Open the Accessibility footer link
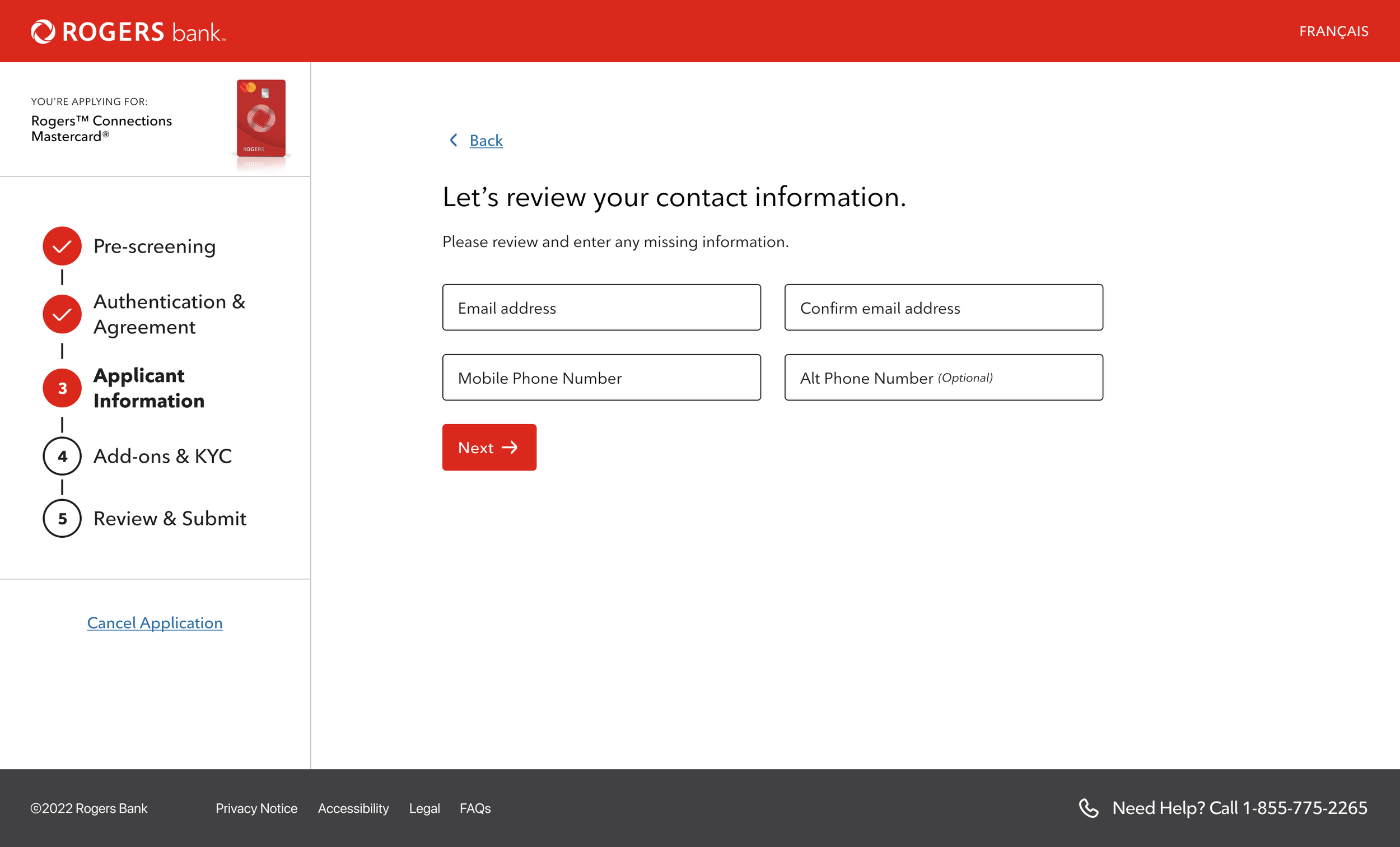 click(x=353, y=808)
